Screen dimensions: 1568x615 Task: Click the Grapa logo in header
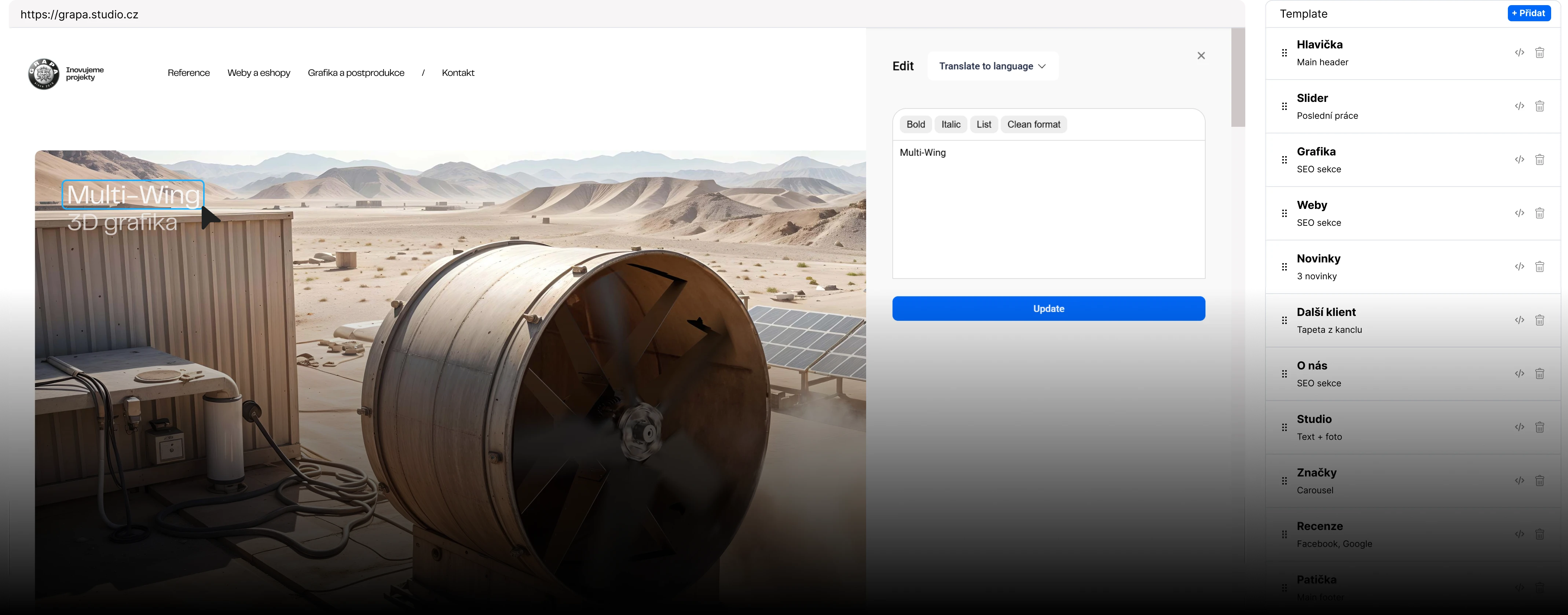point(44,74)
